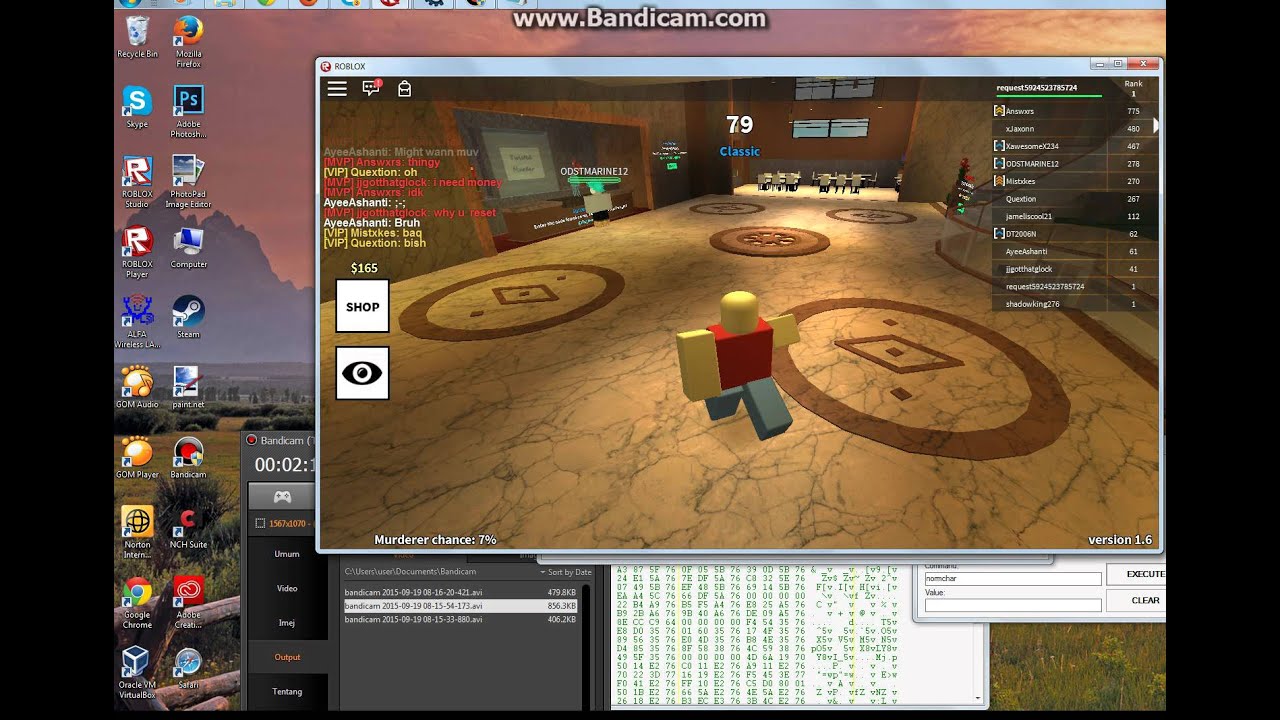Select player jjgotthatglock in leaderboard
This screenshot has width=1280, height=720.
pos(1075,269)
